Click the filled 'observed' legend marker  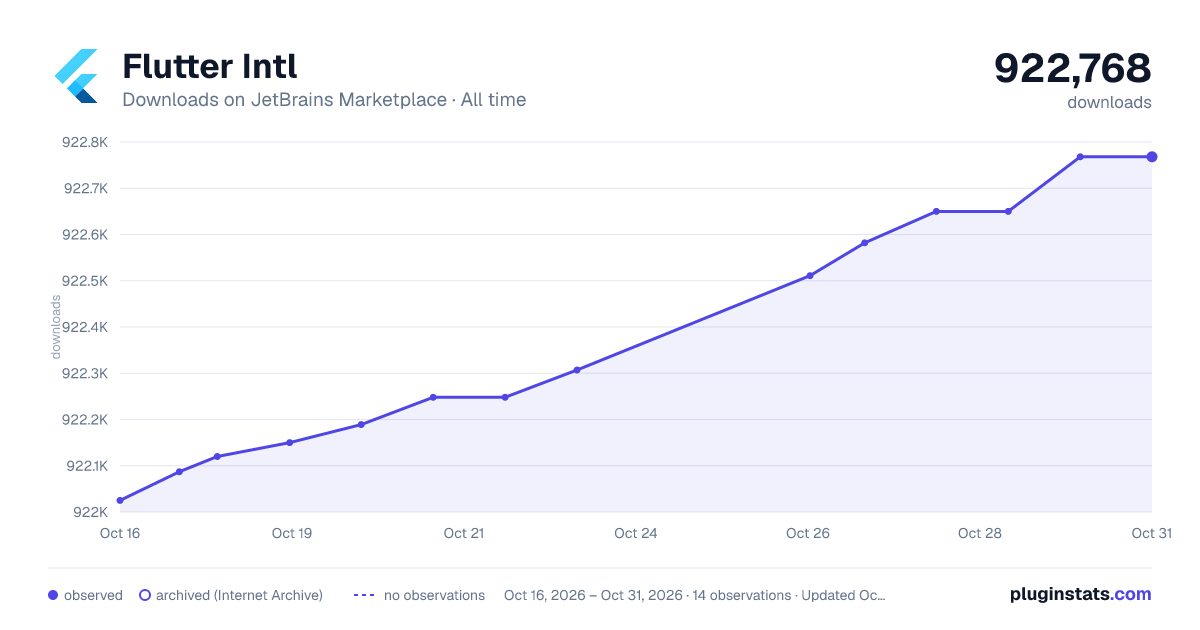[x=53, y=595]
